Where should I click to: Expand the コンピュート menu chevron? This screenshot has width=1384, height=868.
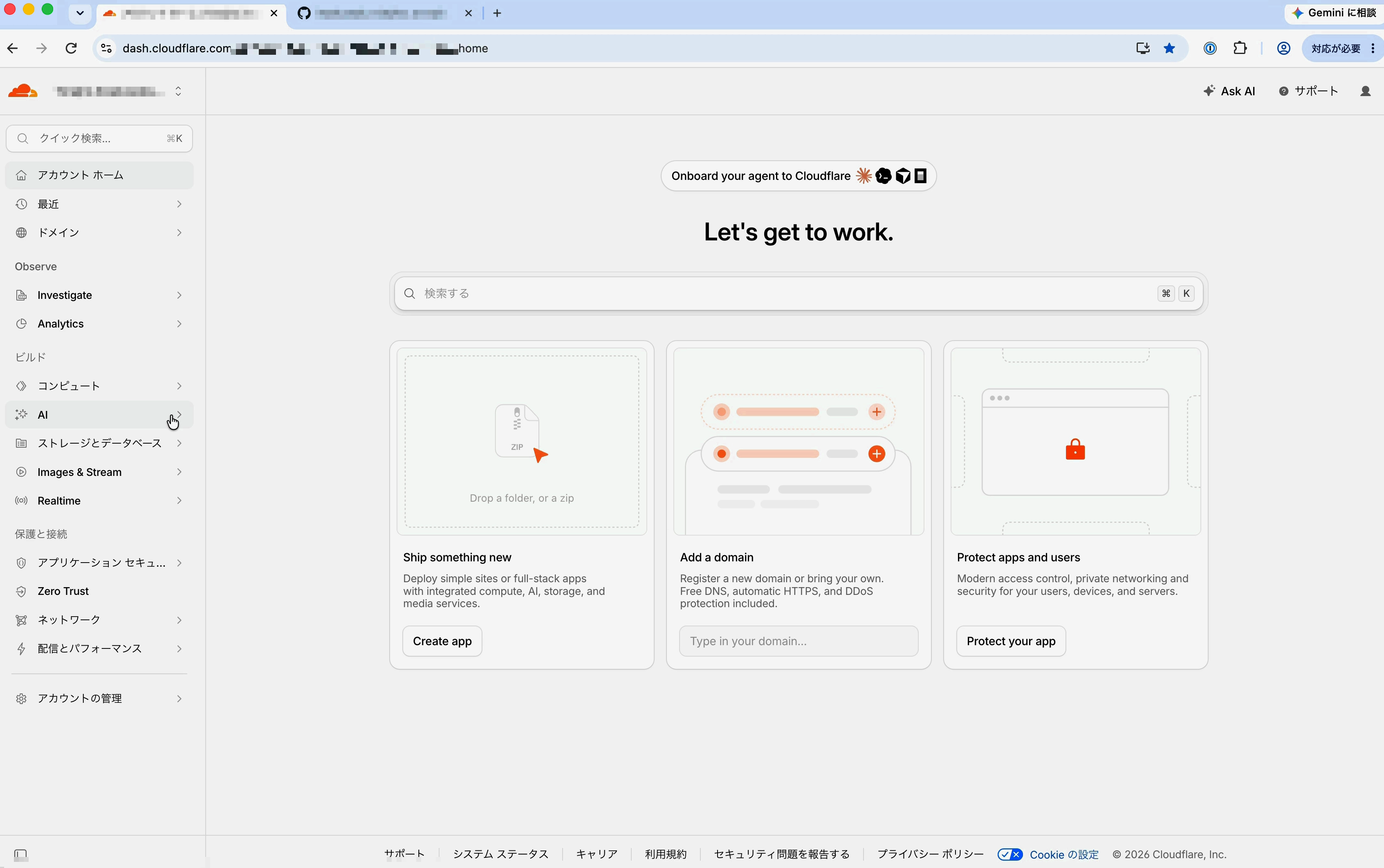[x=179, y=386]
